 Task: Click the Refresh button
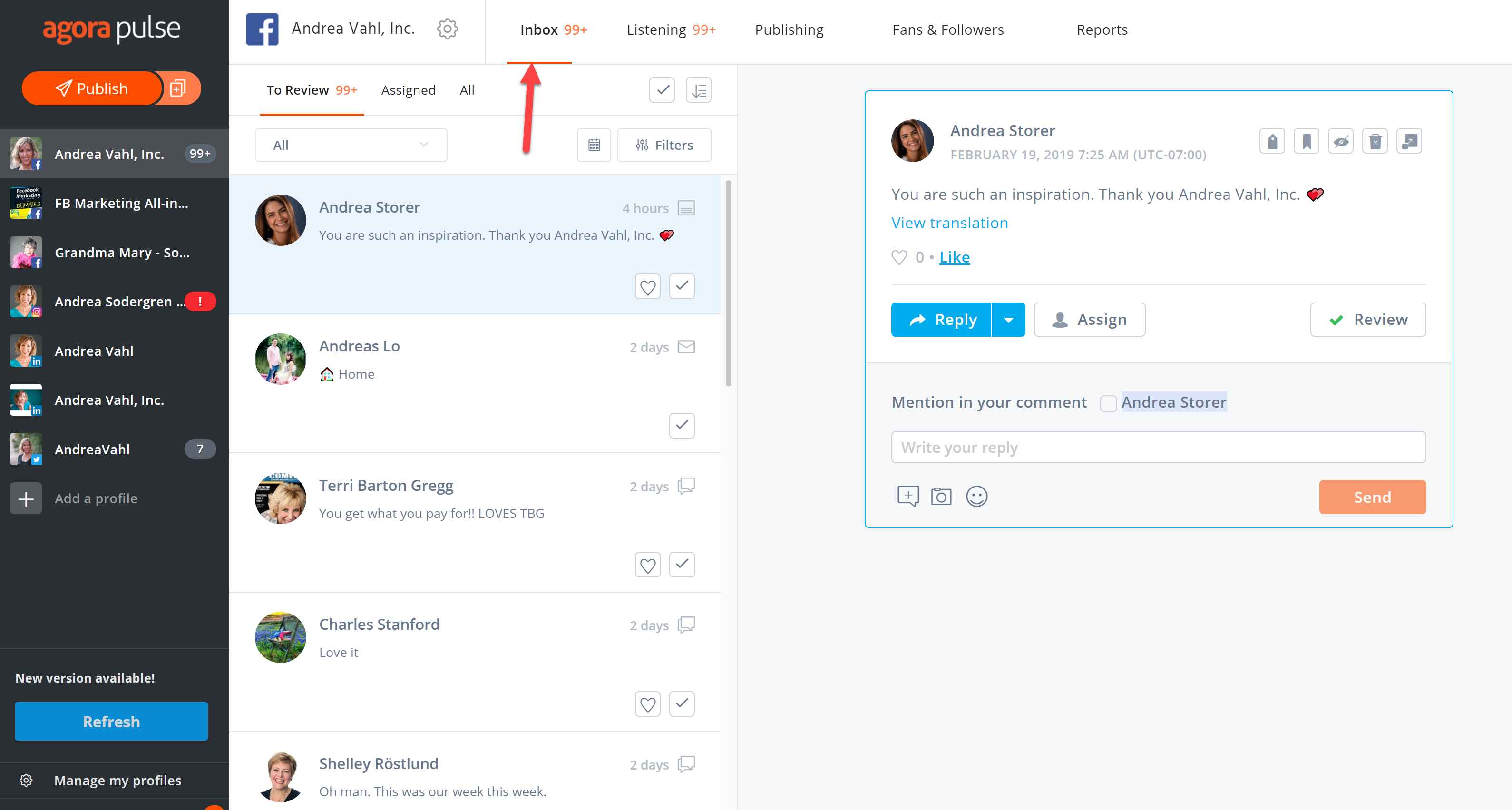point(111,722)
